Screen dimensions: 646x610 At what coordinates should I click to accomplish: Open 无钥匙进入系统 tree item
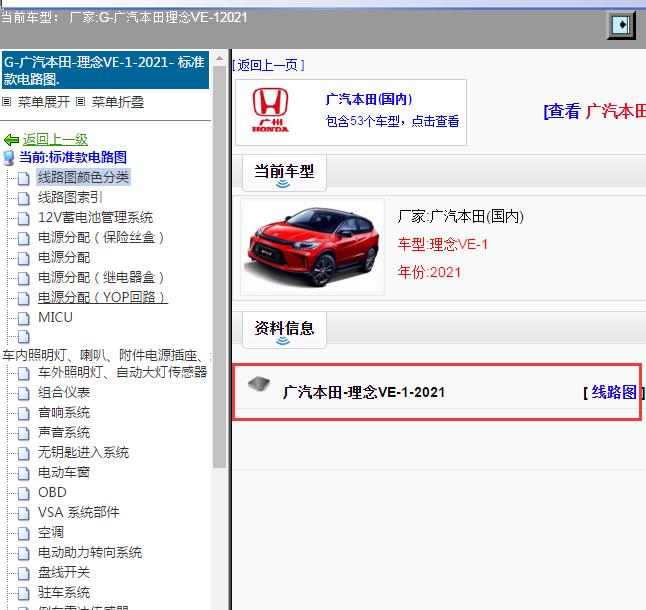[83, 452]
